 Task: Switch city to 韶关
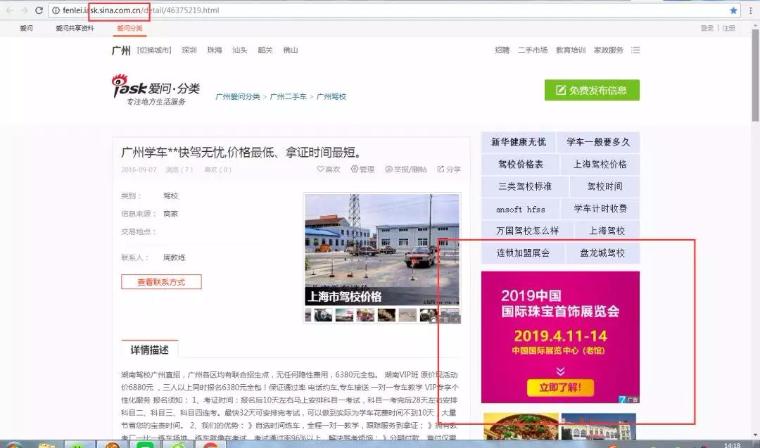coord(265,50)
